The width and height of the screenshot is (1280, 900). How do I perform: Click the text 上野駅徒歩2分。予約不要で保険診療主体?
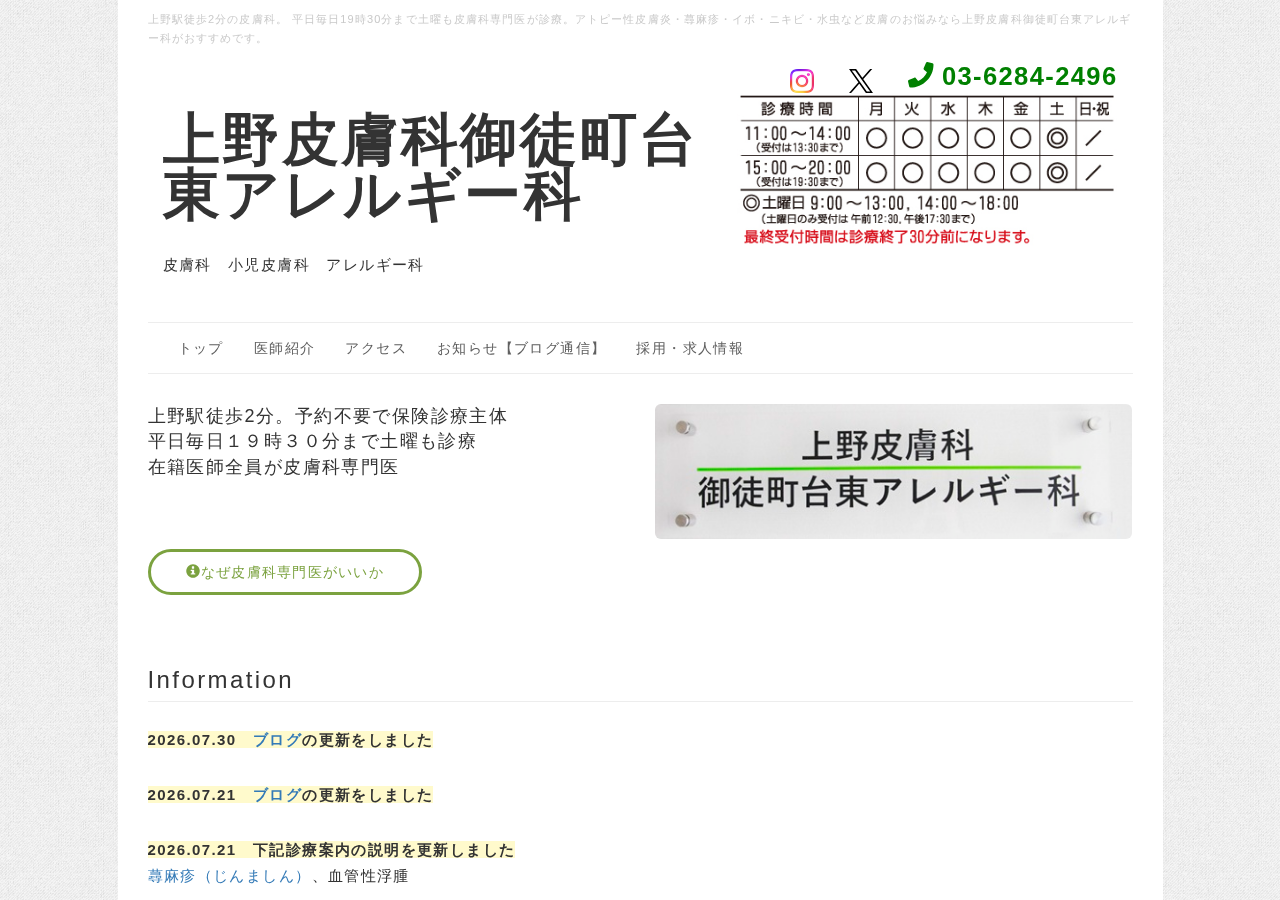click(x=328, y=416)
